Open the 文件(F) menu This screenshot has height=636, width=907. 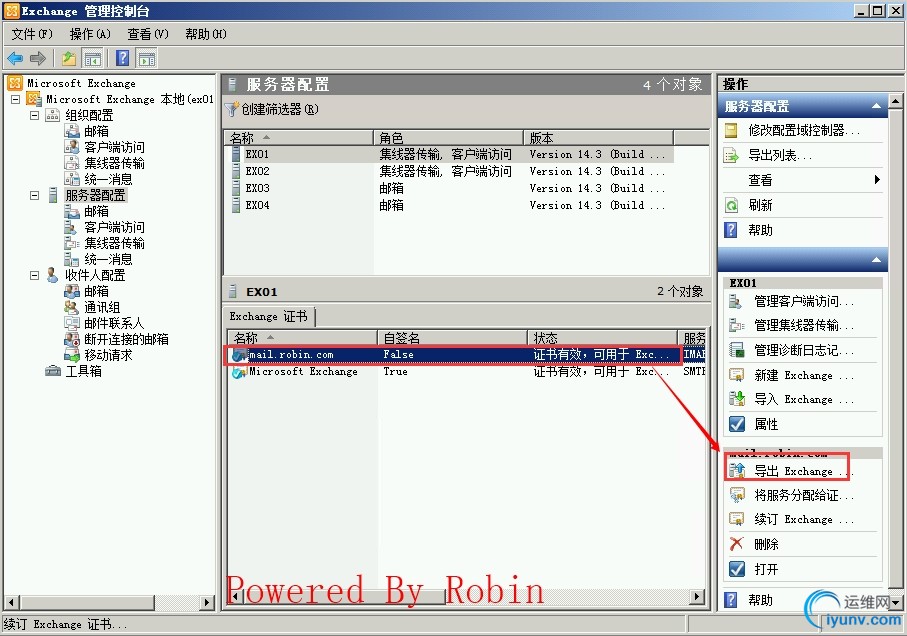tap(32, 34)
